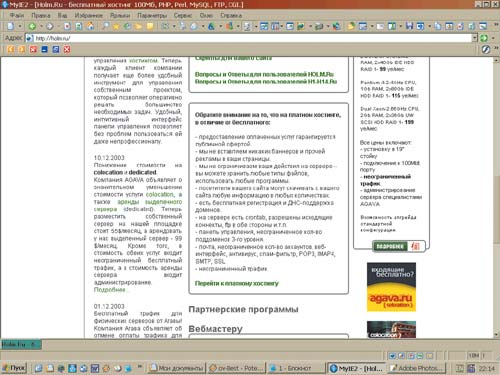Image resolution: width=500 pixels, height=375 pixels.
Task: Open 'Вопросы и Ответы' link for H1.H14.Ru users
Action: [266, 82]
